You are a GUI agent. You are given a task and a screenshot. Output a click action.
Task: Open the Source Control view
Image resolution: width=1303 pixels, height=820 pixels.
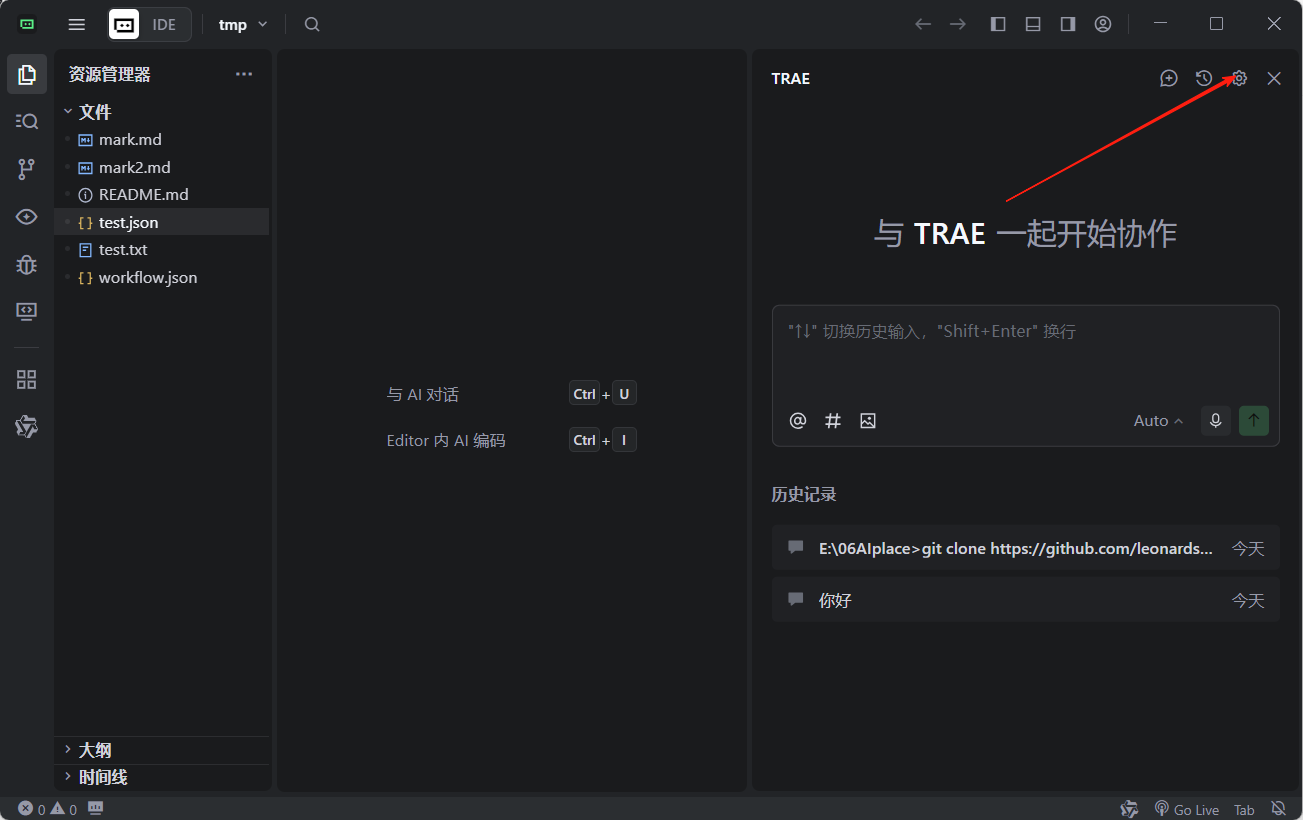click(x=27, y=169)
